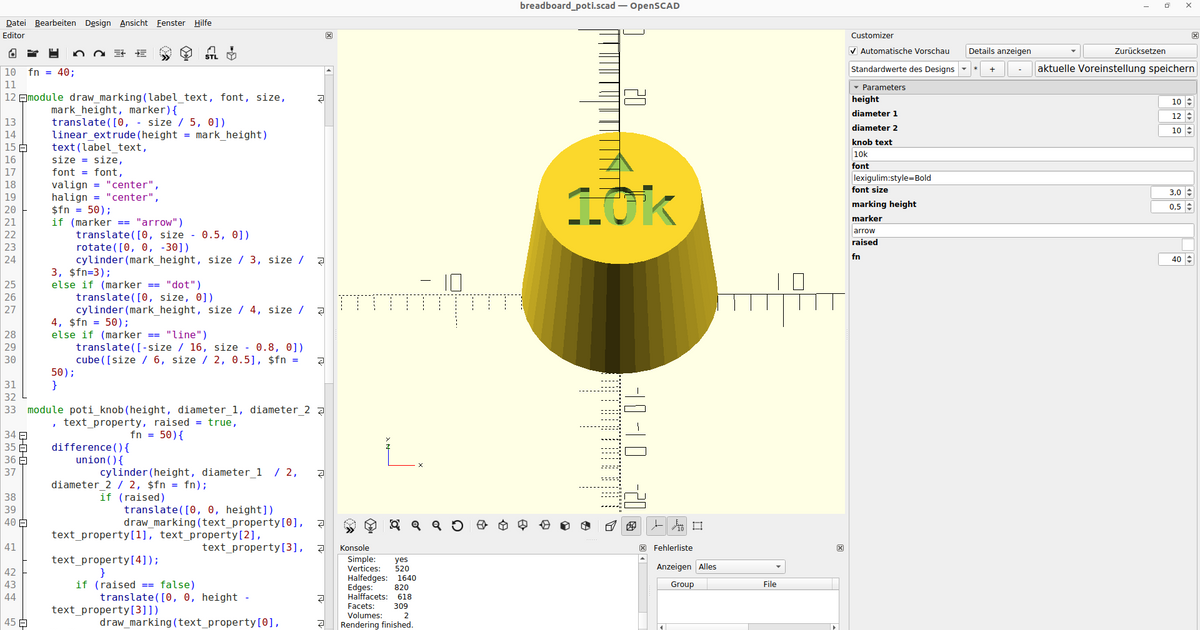
Task: Switch to top view of the model
Action: tap(503, 525)
